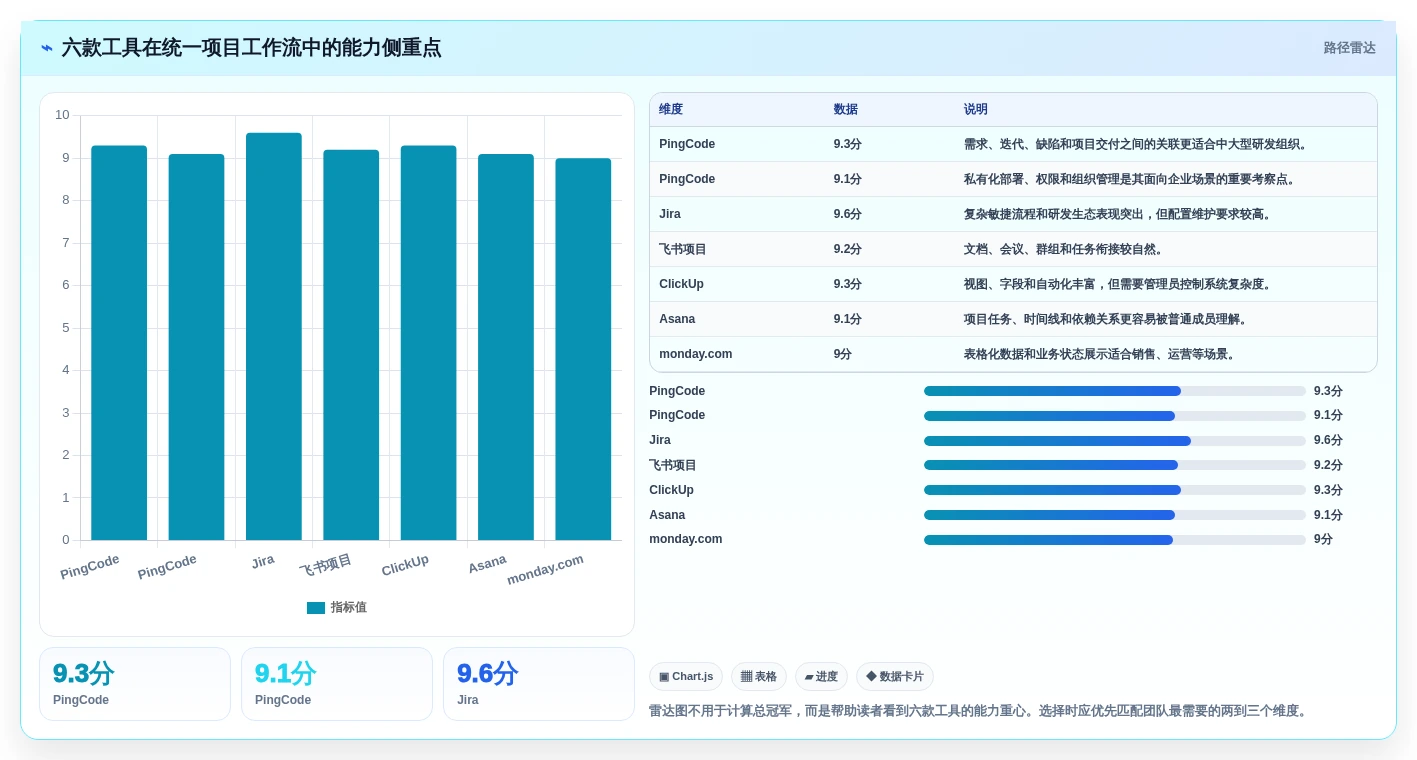This screenshot has height=760, width=1417.
Task: Click the description starting 表格化数据
Action: 1101,354
